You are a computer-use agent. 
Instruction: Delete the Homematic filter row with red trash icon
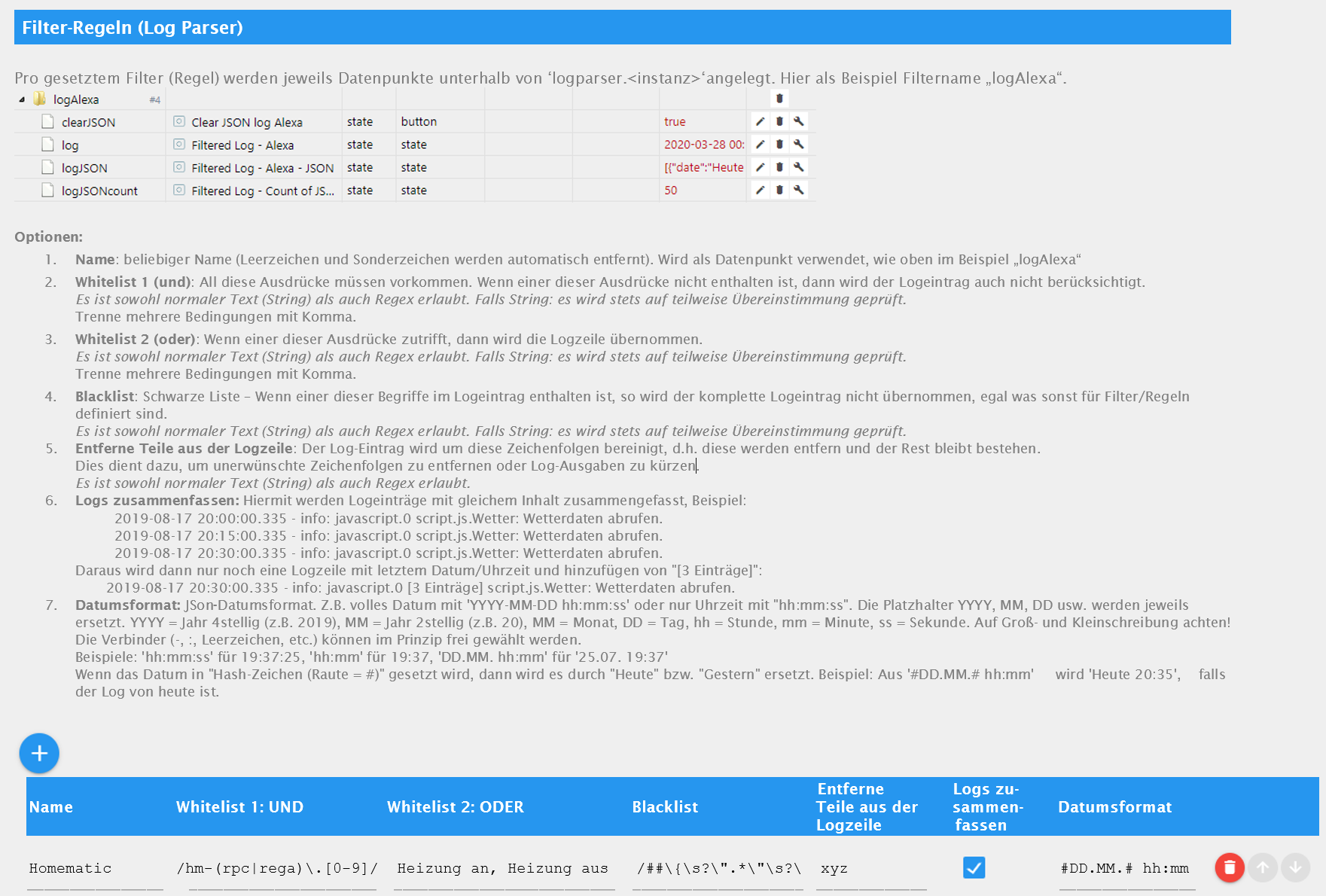pyautogui.click(x=1230, y=867)
